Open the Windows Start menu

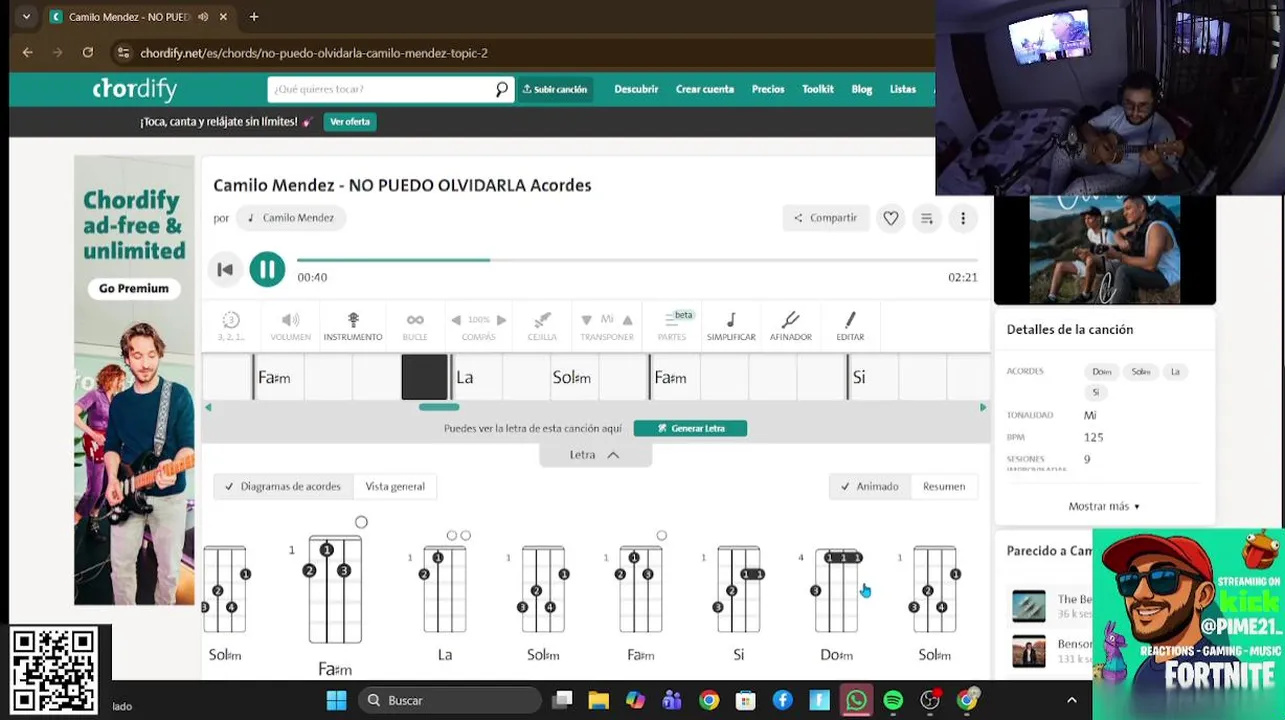coord(336,700)
